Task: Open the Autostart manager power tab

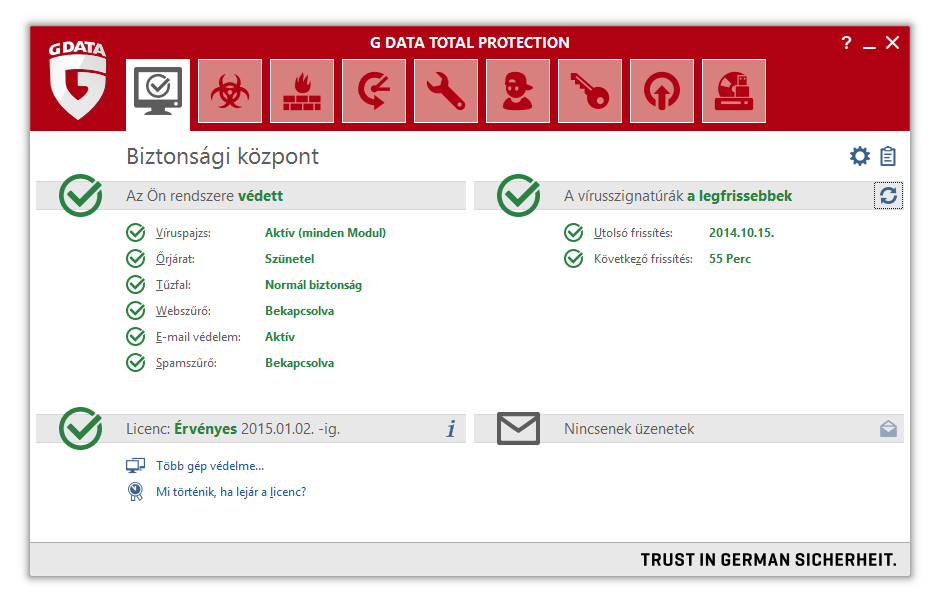Action: tap(662, 91)
